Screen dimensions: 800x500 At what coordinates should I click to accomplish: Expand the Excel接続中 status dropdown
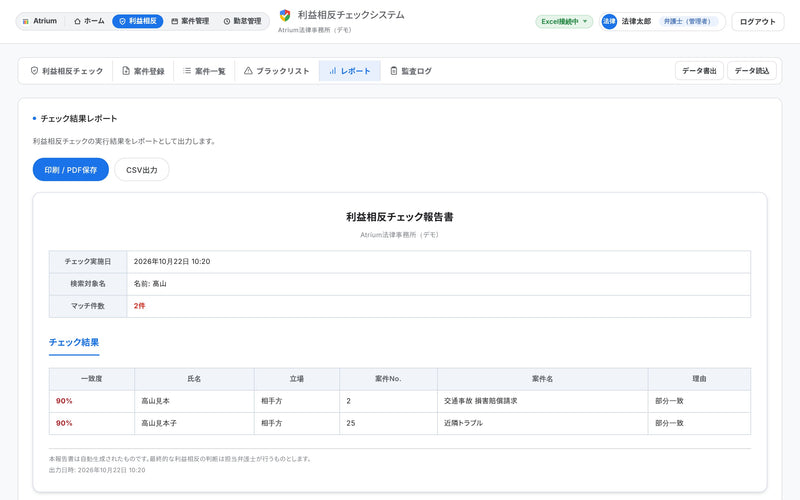click(x=564, y=21)
